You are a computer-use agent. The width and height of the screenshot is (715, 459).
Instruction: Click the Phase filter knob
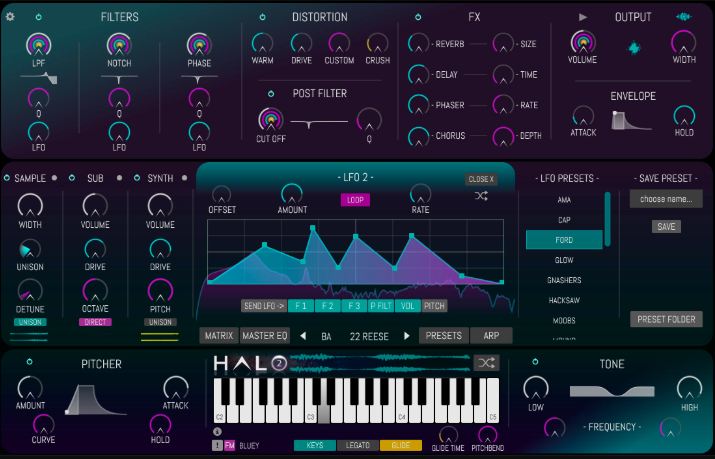pyautogui.click(x=199, y=45)
